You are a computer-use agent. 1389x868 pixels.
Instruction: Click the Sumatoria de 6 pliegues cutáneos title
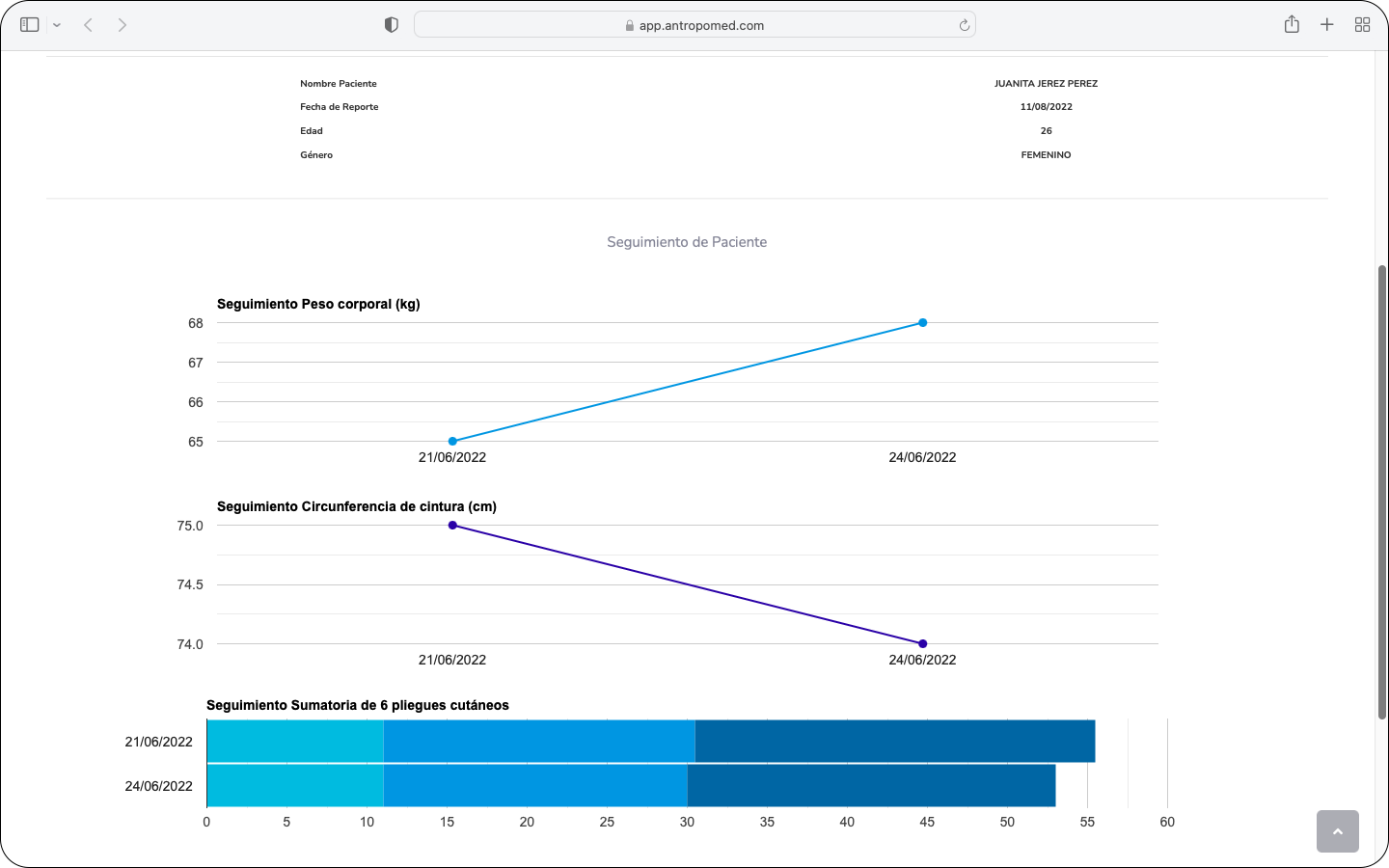tap(358, 705)
